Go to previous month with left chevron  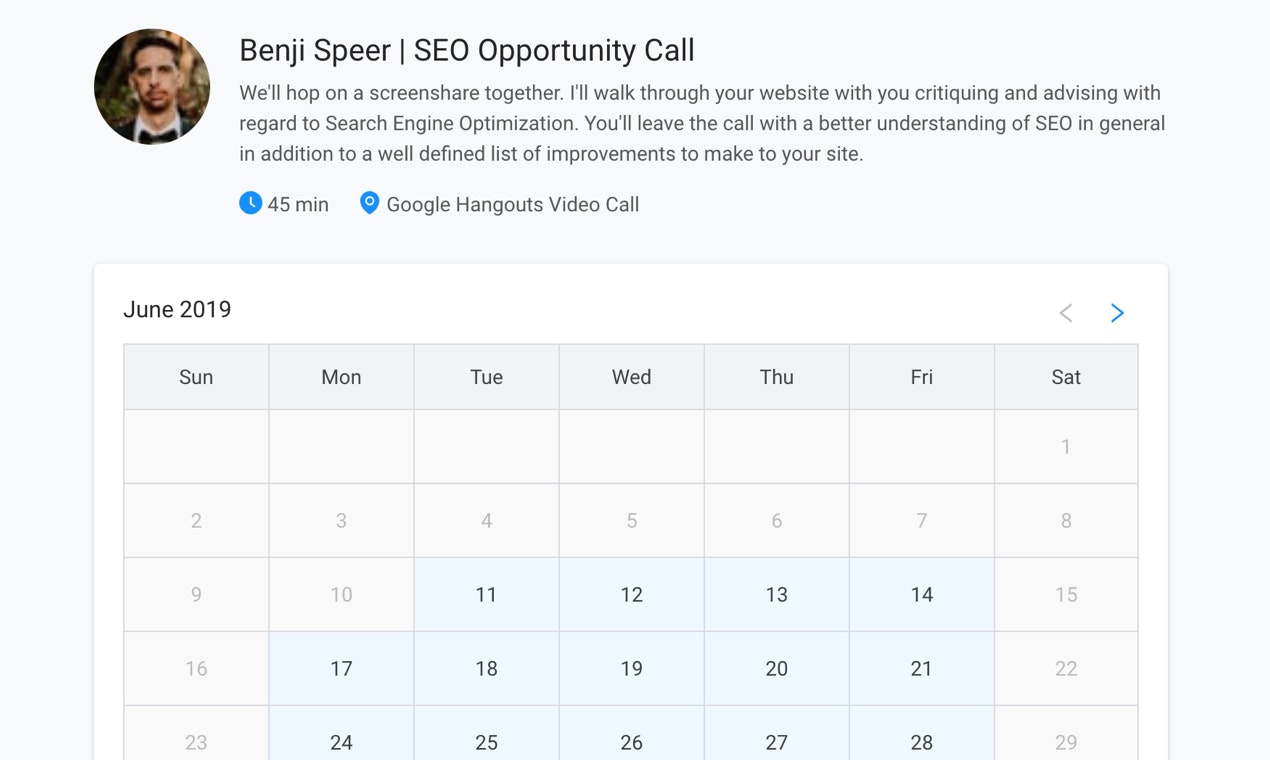coord(1066,313)
